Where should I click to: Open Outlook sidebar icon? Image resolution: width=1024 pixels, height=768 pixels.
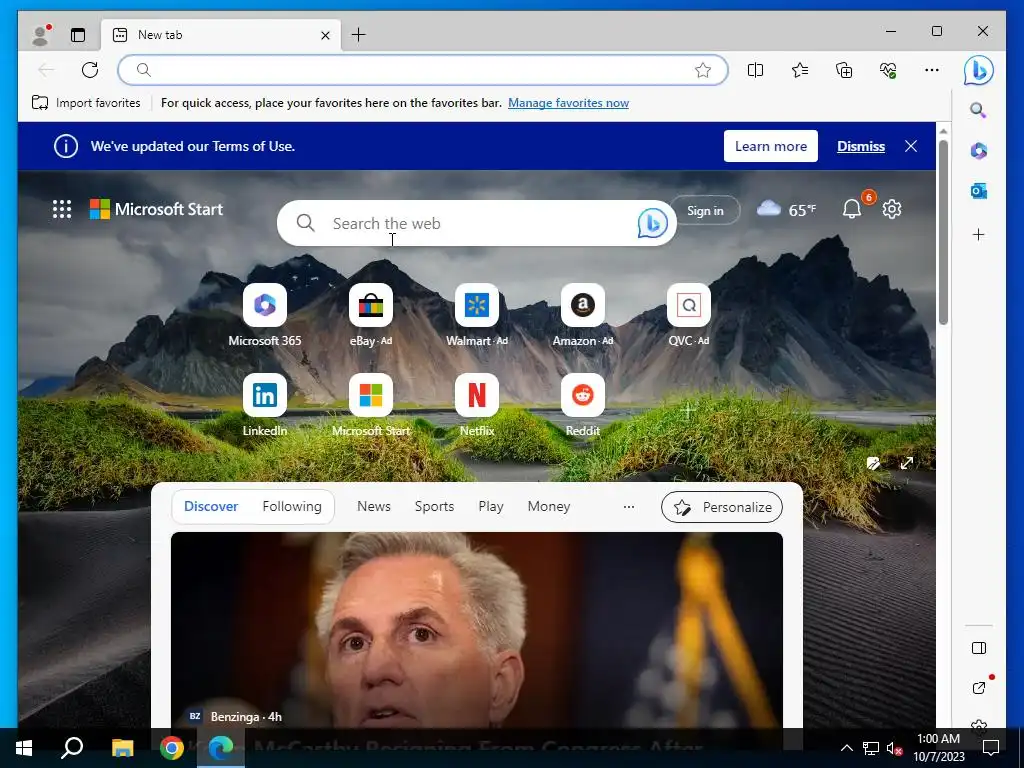pos(978,191)
